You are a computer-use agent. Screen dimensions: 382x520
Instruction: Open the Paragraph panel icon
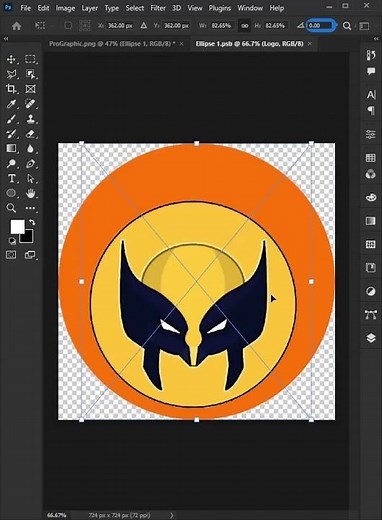pyautogui.click(x=371, y=110)
